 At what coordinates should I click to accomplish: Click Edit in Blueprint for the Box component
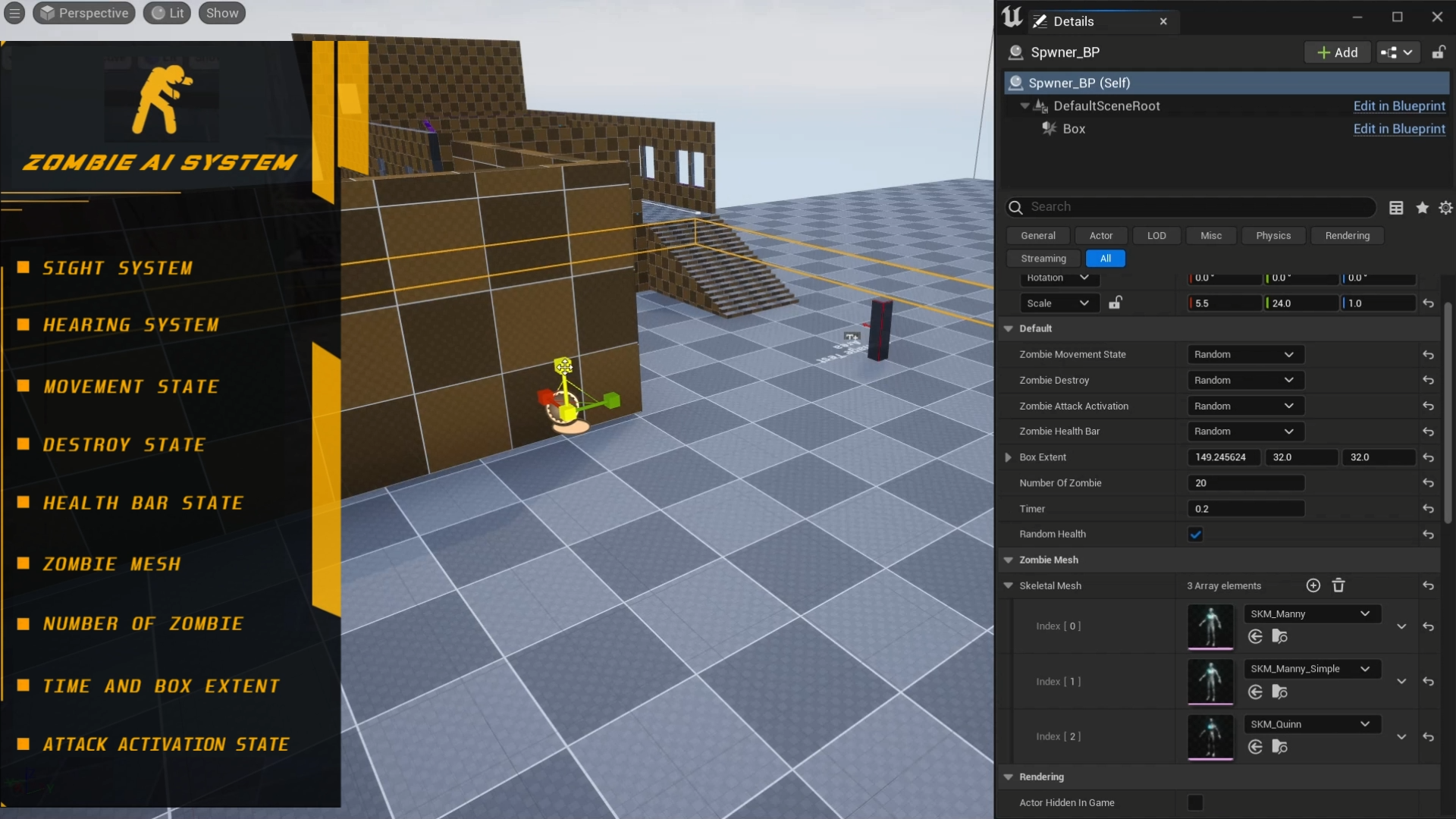(x=1399, y=129)
